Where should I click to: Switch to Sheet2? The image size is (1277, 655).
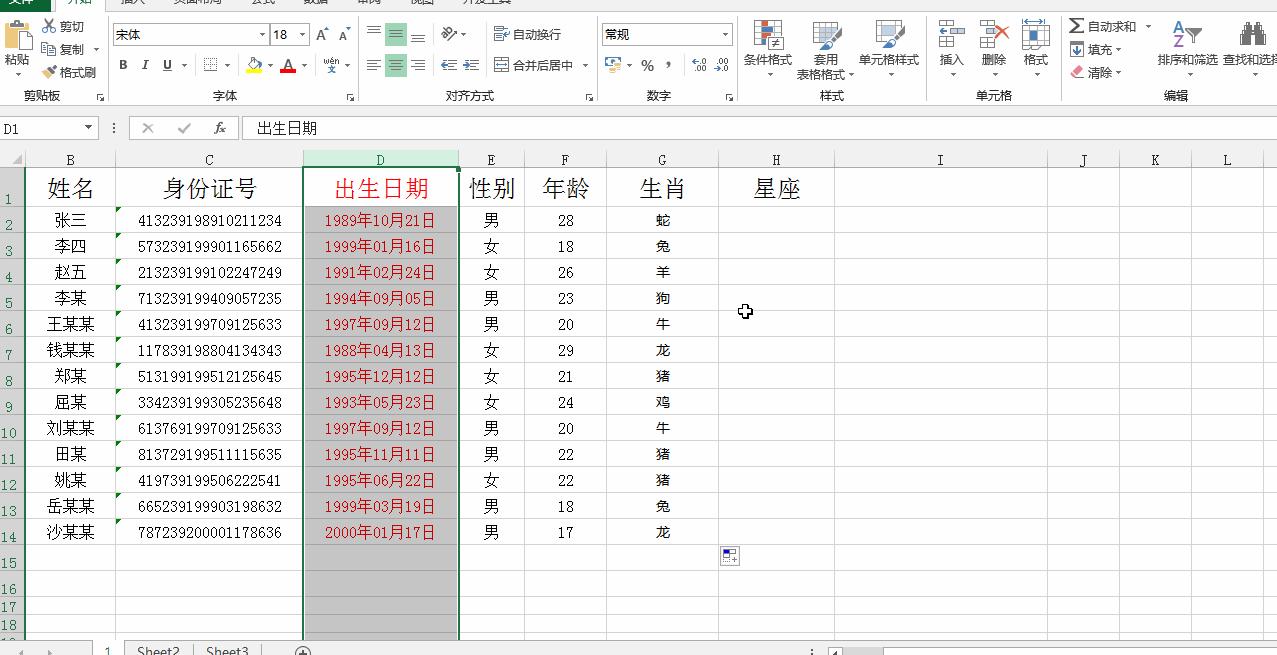tap(156, 649)
